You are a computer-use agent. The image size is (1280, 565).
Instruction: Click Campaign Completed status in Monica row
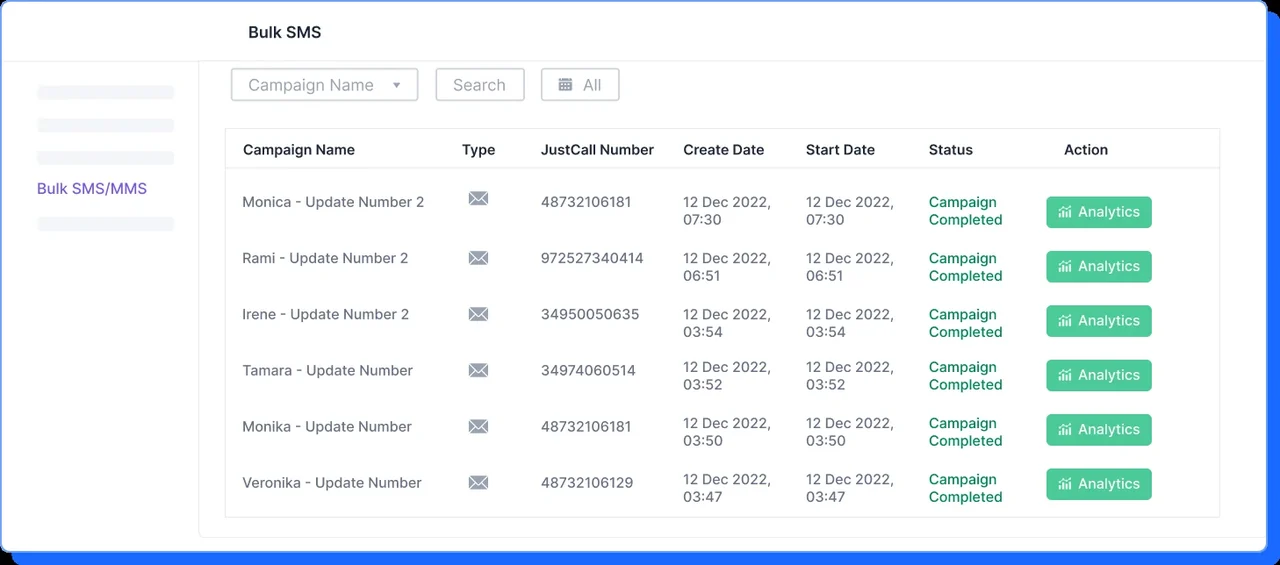point(965,211)
